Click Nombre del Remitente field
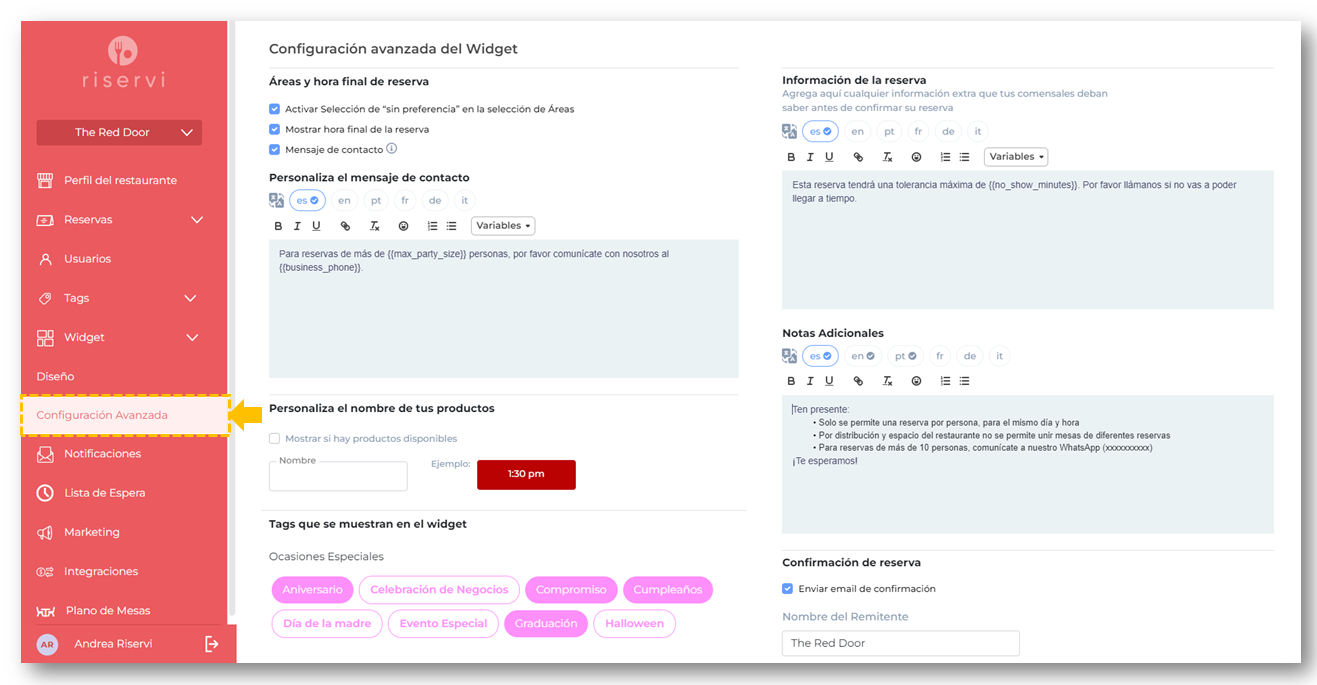Screen dimensions: 1317x685 pos(901,643)
